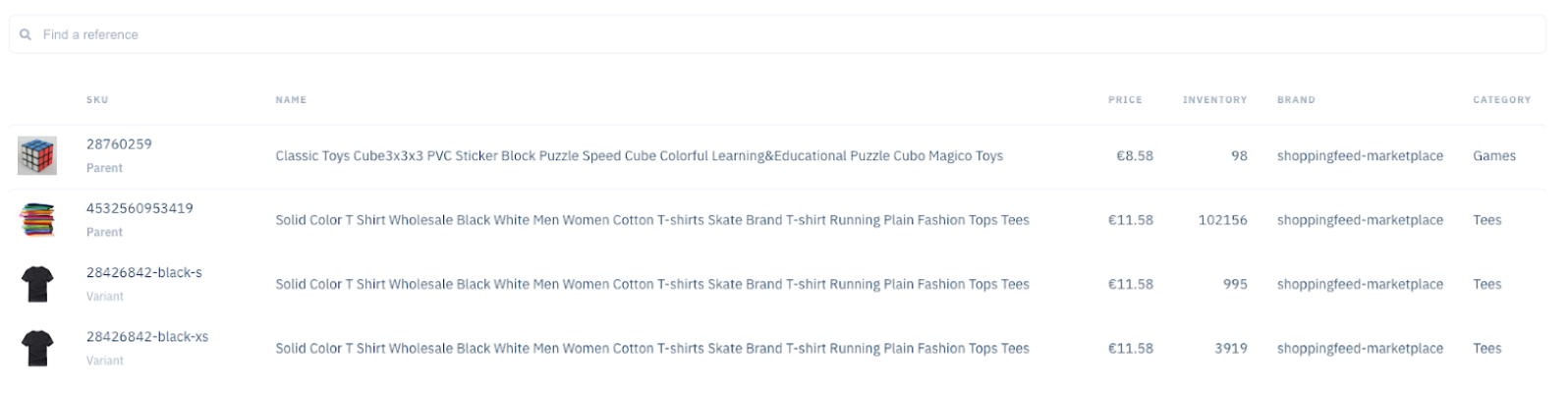Sort by the Price column header
The height and width of the screenshot is (394, 1568).
click(x=1125, y=99)
